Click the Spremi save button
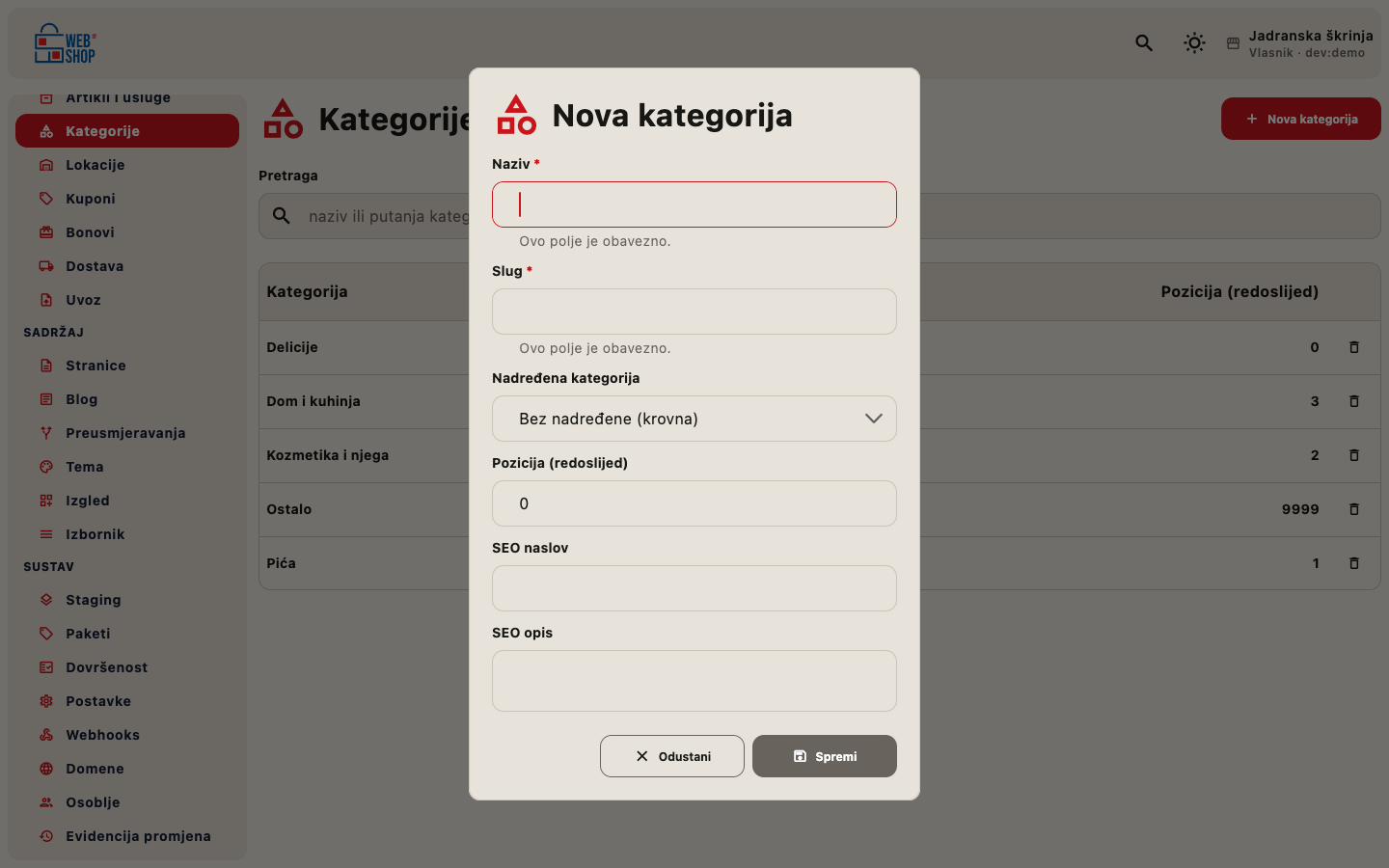The width and height of the screenshot is (1389, 868). (825, 756)
